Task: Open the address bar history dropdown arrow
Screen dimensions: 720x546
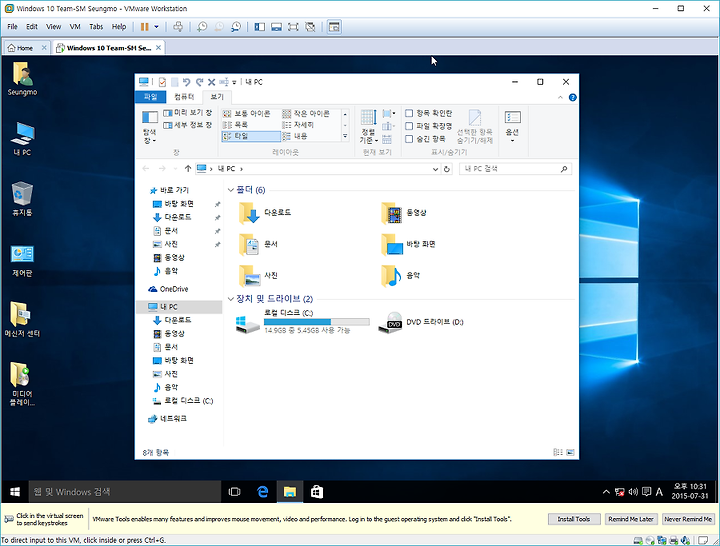Action: [x=435, y=169]
